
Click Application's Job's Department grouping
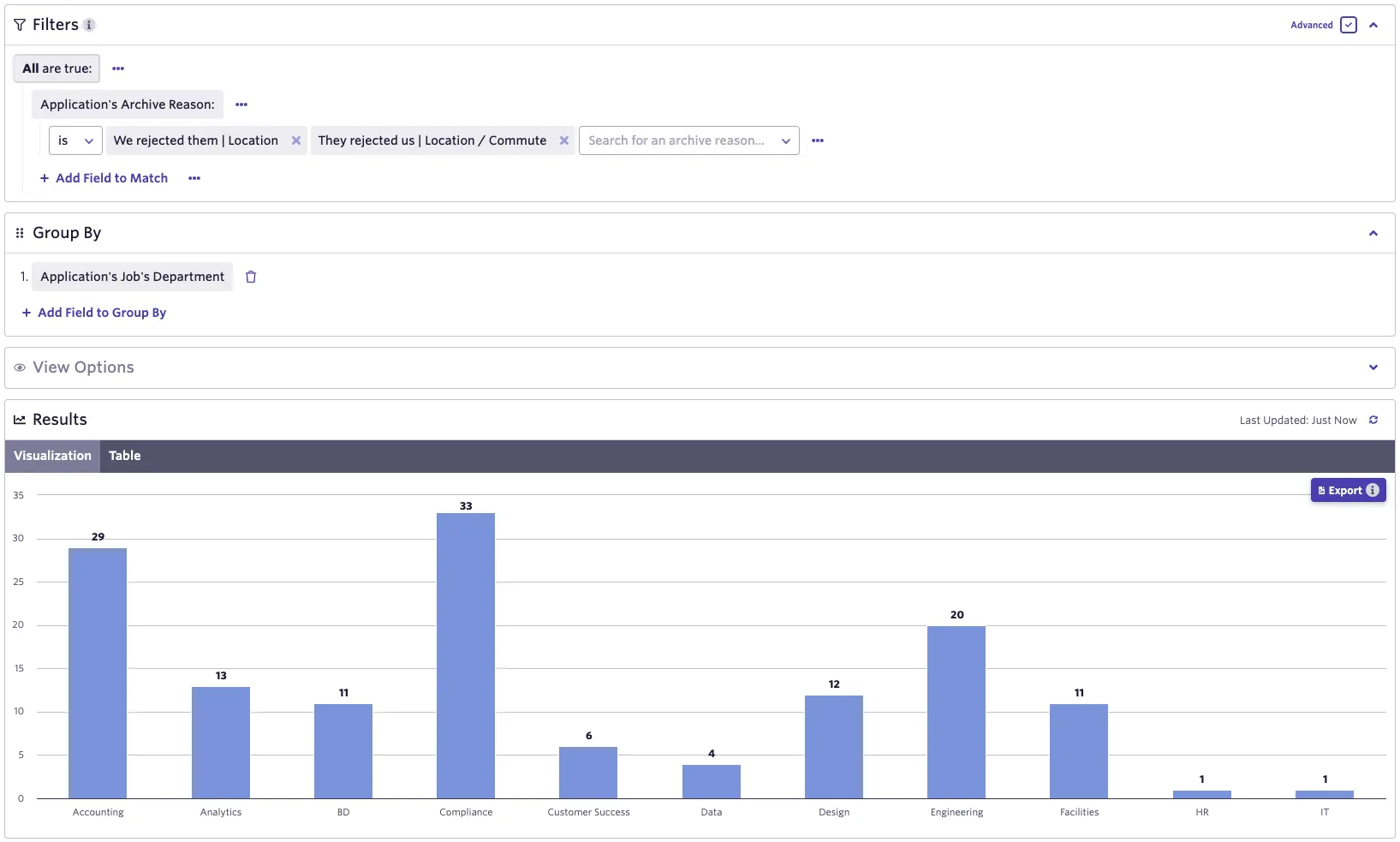pyautogui.click(x=132, y=277)
